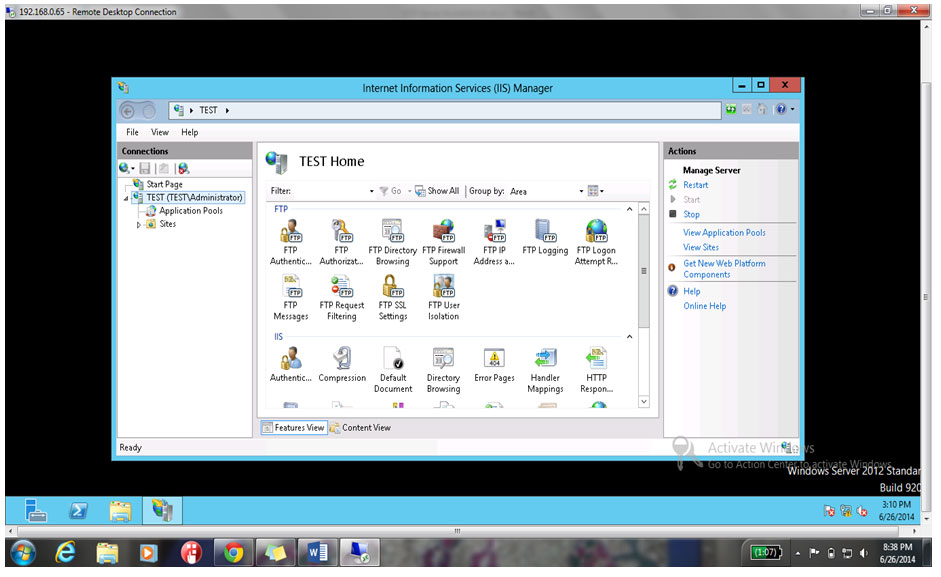941x577 pixels.
Task: Switch to the Features View tab
Action: point(294,427)
